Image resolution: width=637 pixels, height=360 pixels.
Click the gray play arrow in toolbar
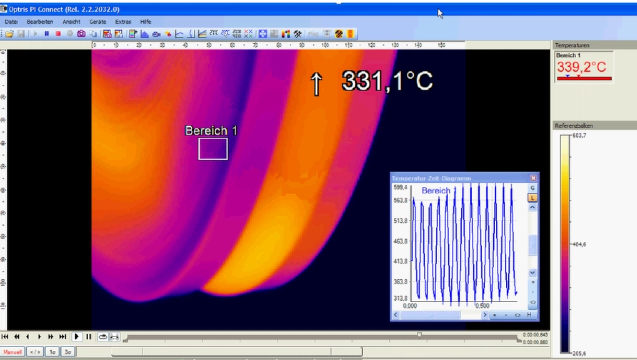(x=35, y=34)
